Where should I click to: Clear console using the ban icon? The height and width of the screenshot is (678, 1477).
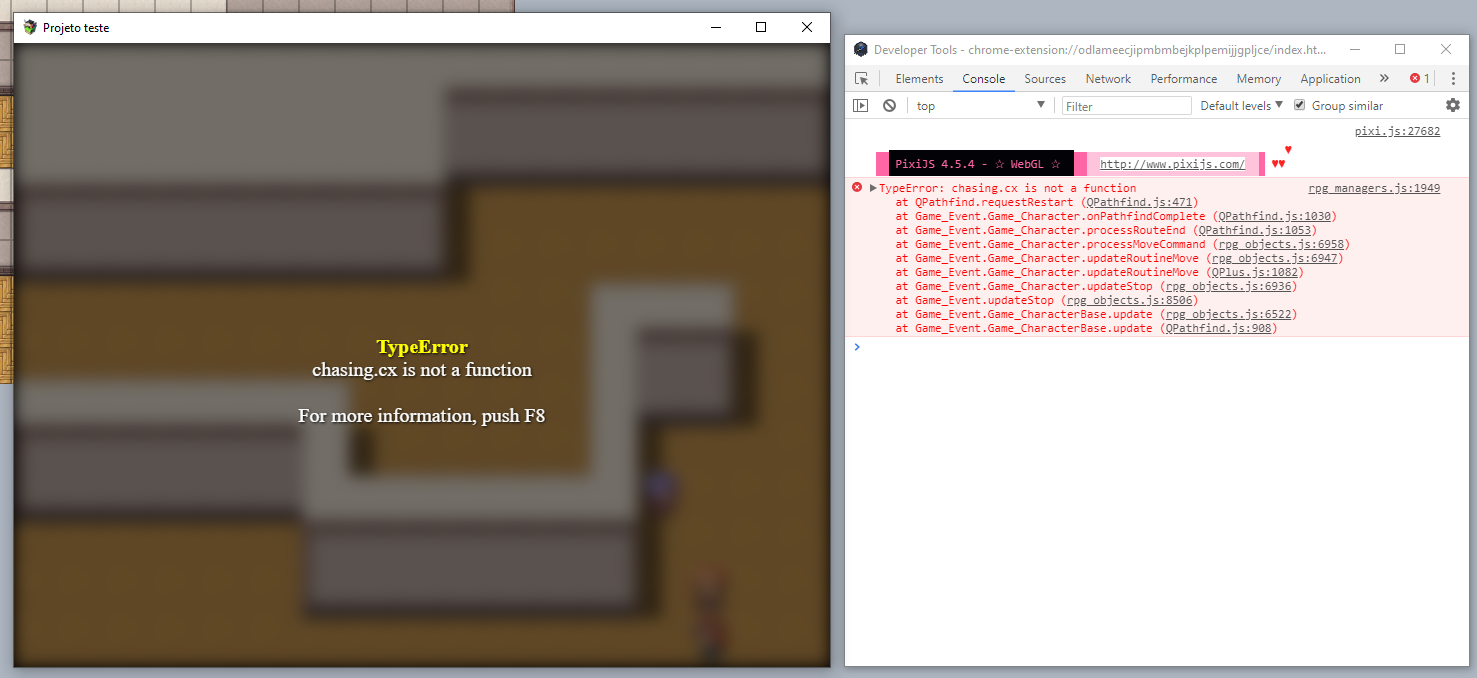click(x=889, y=105)
